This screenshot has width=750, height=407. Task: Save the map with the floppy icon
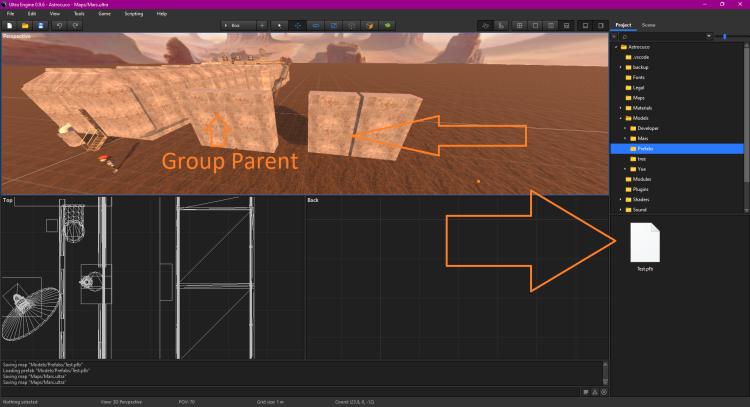[40, 24]
